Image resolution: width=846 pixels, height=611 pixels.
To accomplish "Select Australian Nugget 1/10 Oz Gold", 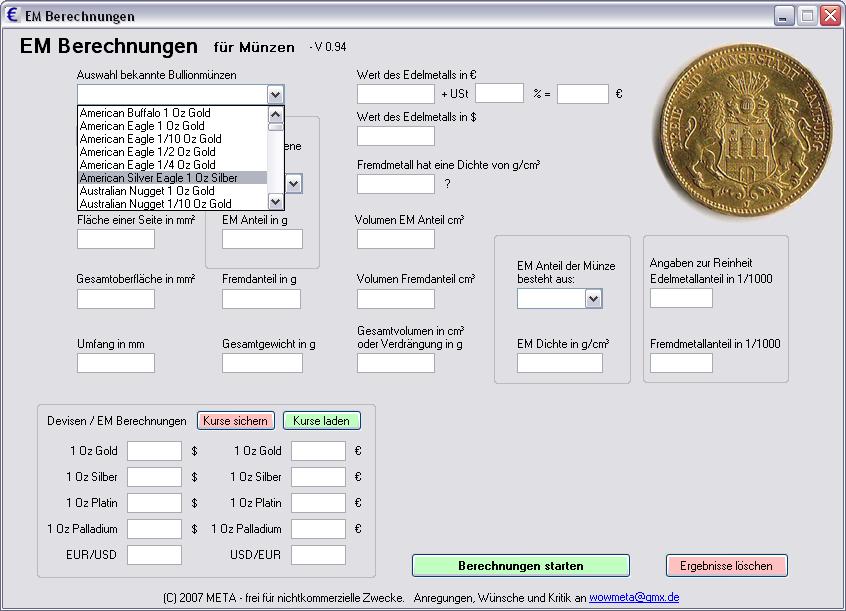I will tap(173, 203).
